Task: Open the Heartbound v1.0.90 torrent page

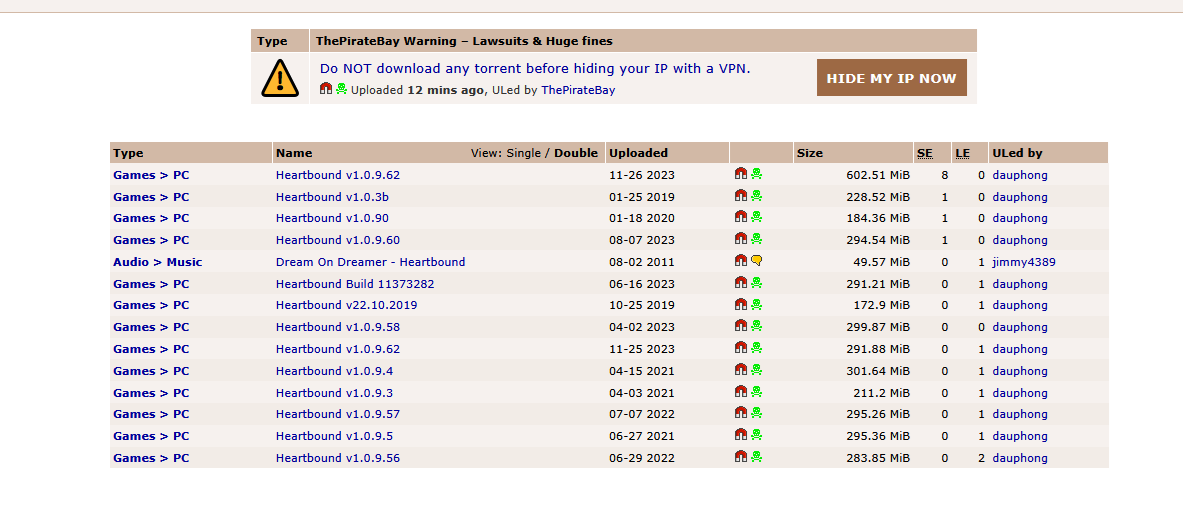Action: pos(333,218)
